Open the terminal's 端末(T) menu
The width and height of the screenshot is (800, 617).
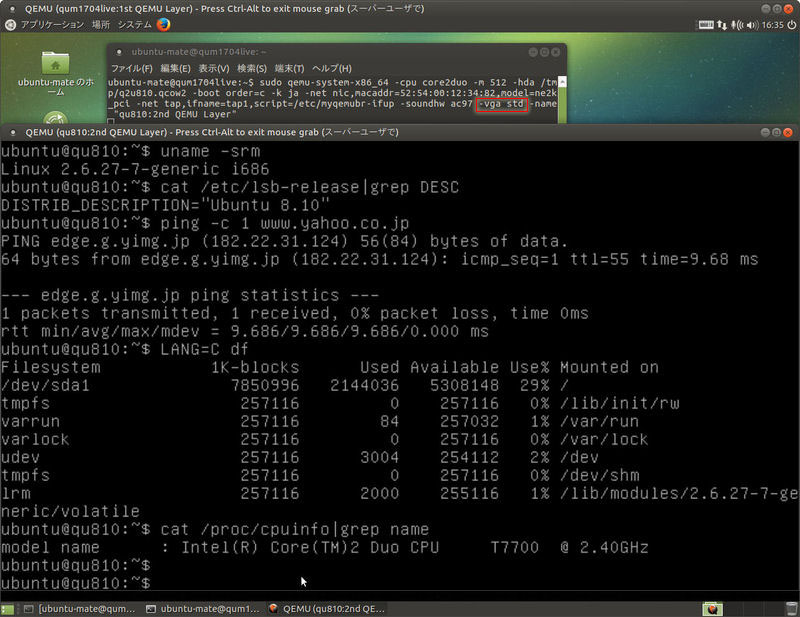click(289, 68)
